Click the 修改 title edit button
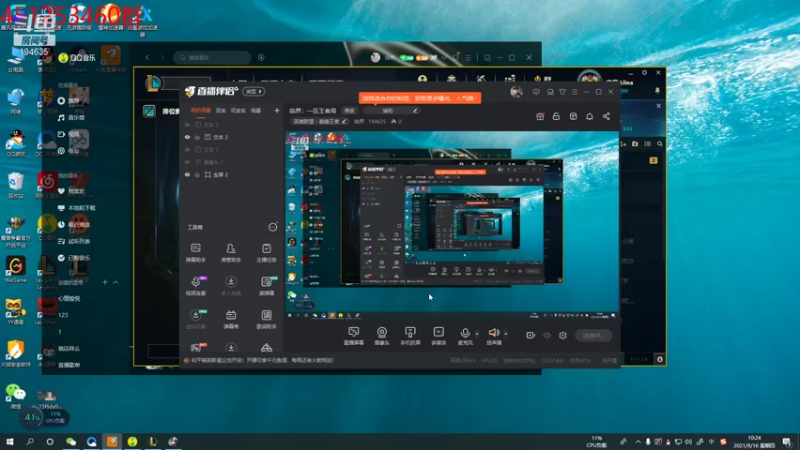800x450 pixels. [x=349, y=111]
